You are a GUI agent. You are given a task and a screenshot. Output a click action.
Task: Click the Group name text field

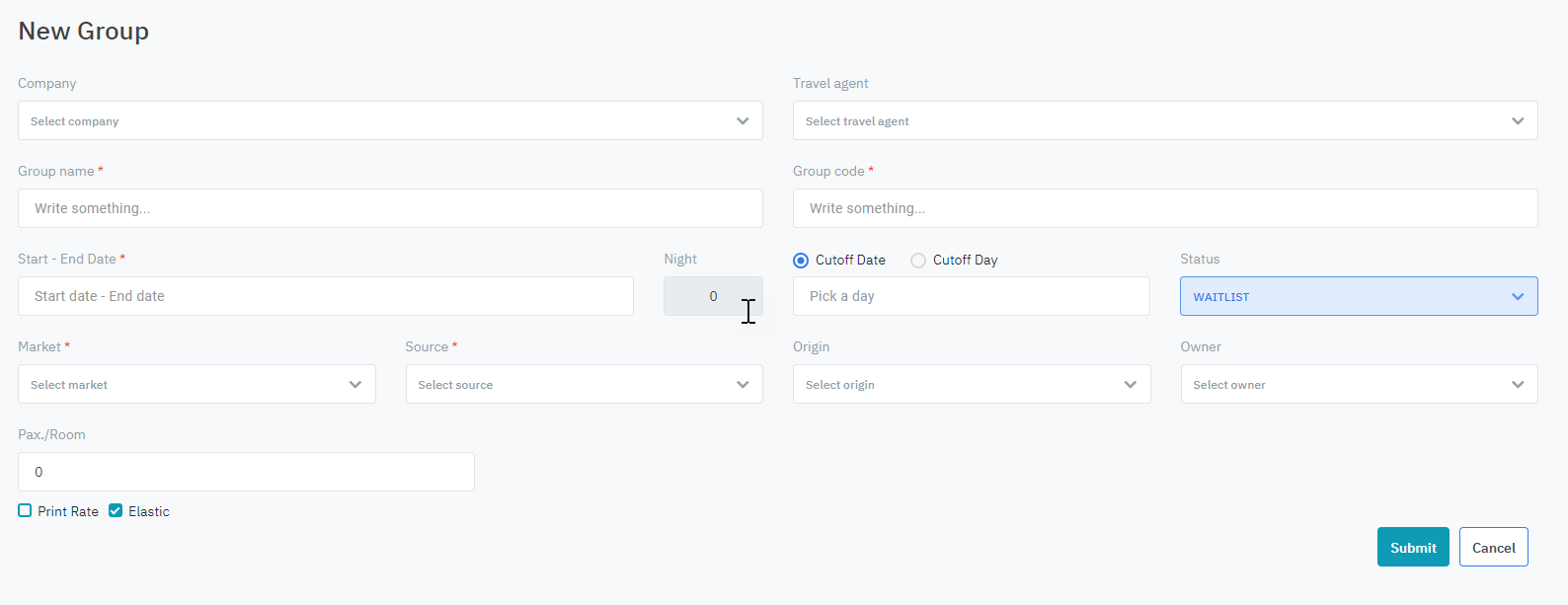click(390, 208)
